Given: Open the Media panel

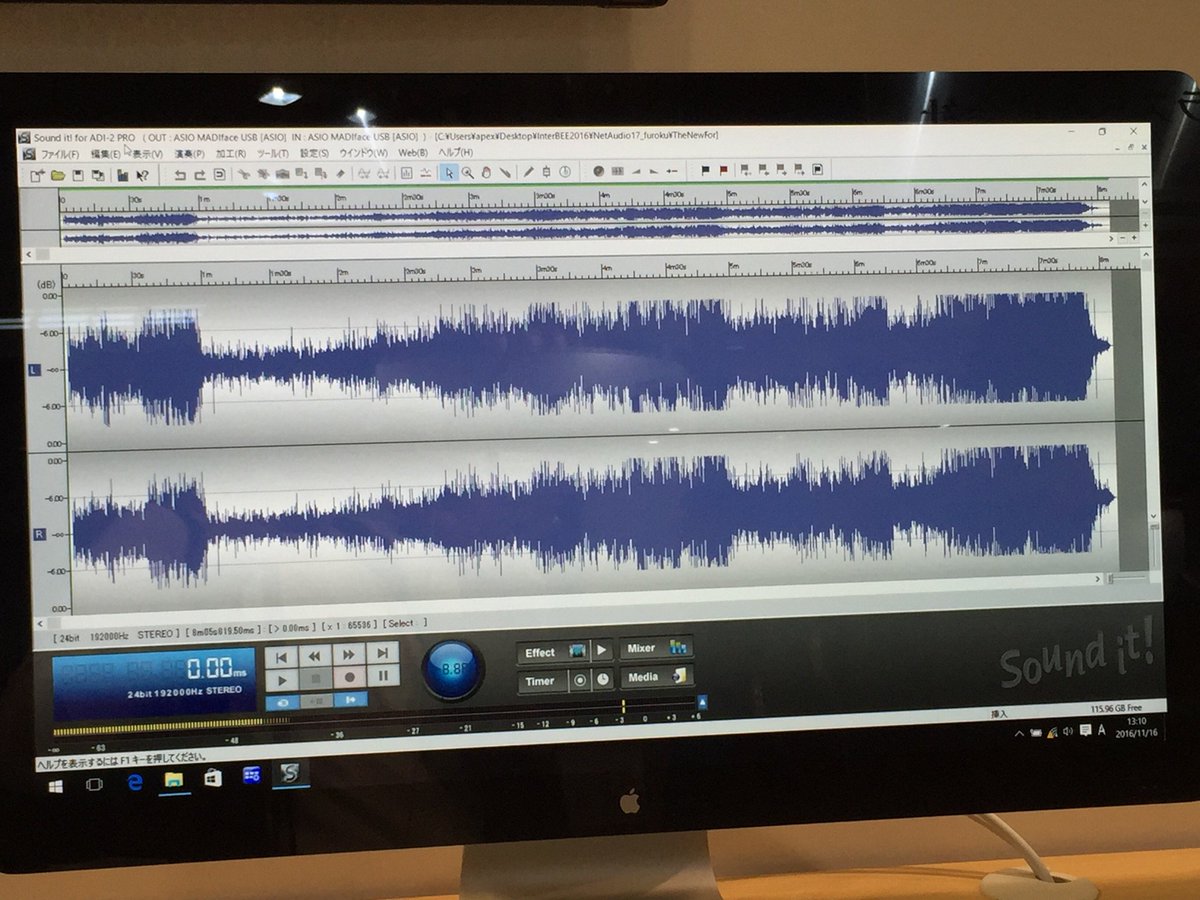Looking at the screenshot, I should click(x=657, y=677).
